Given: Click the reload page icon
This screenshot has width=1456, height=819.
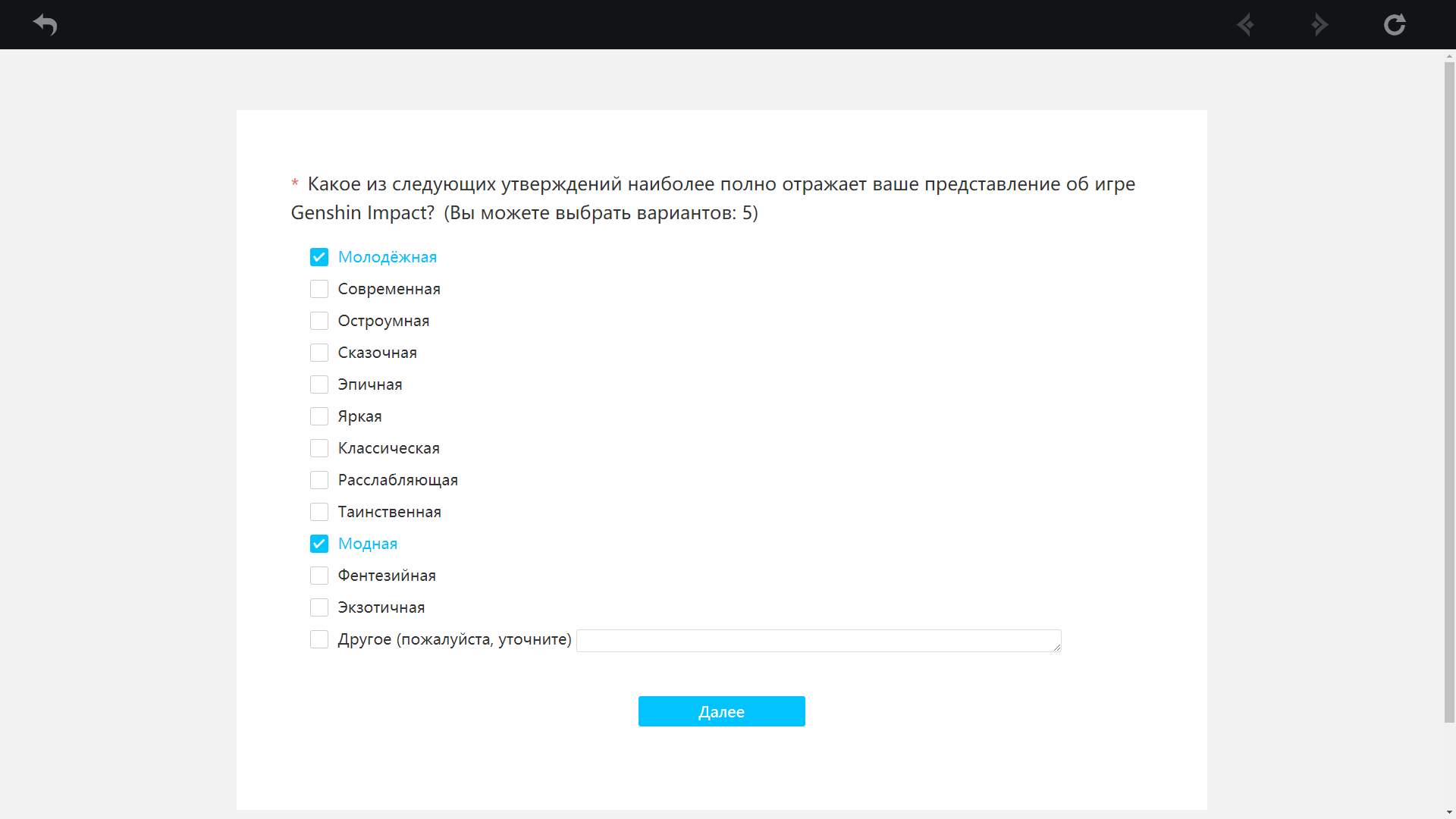Looking at the screenshot, I should [1394, 24].
